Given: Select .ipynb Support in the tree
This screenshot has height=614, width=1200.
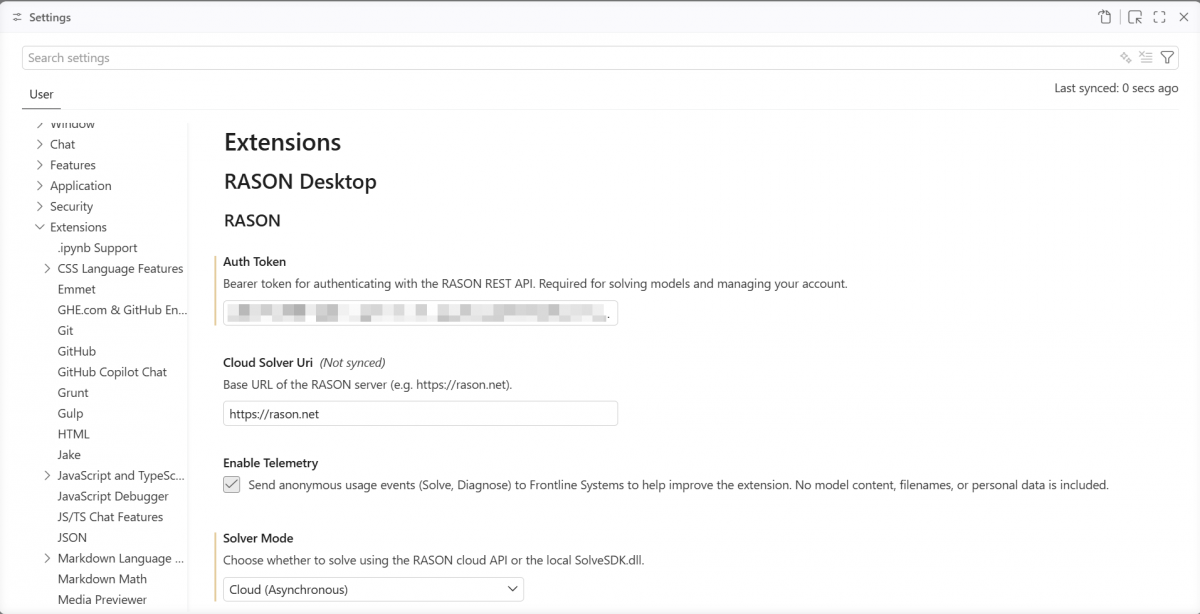Looking at the screenshot, I should coord(97,248).
